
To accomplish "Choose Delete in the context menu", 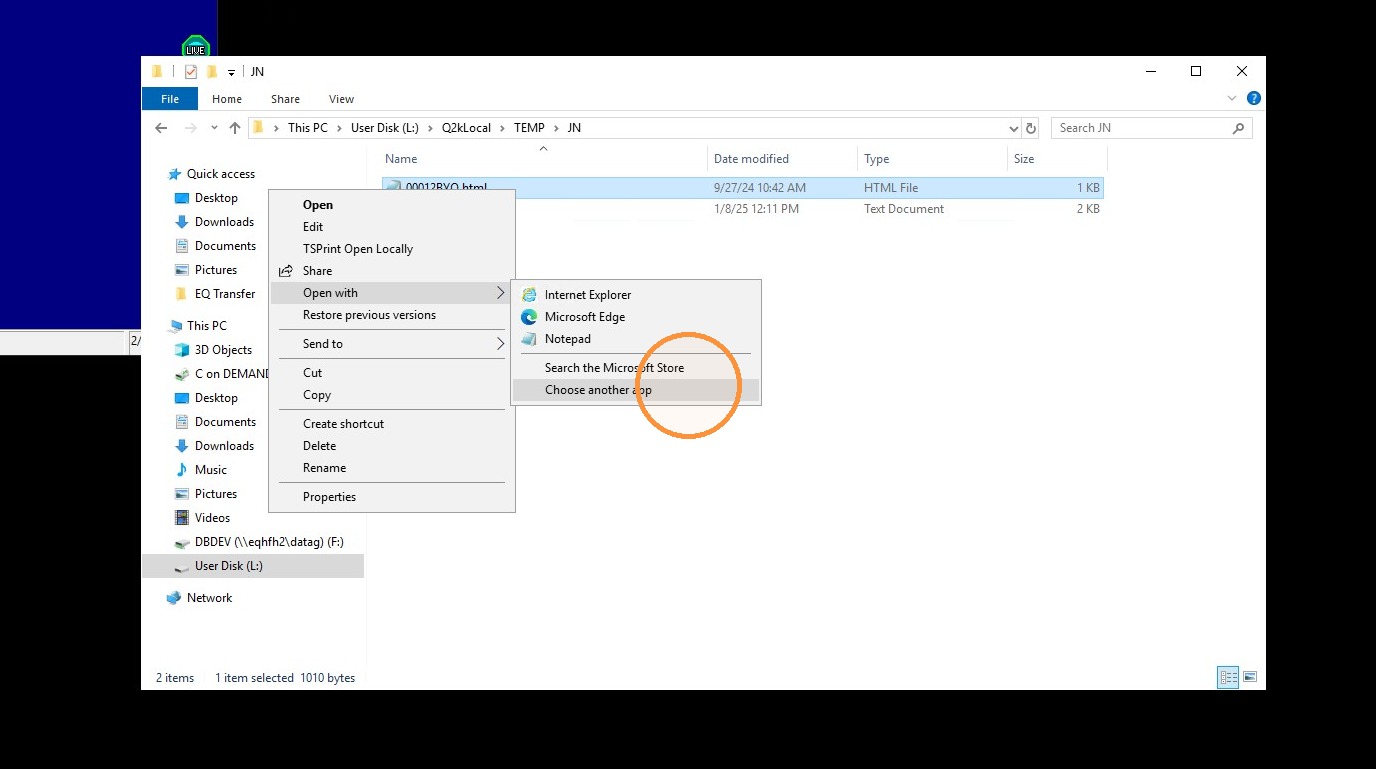I will point(392,446).
